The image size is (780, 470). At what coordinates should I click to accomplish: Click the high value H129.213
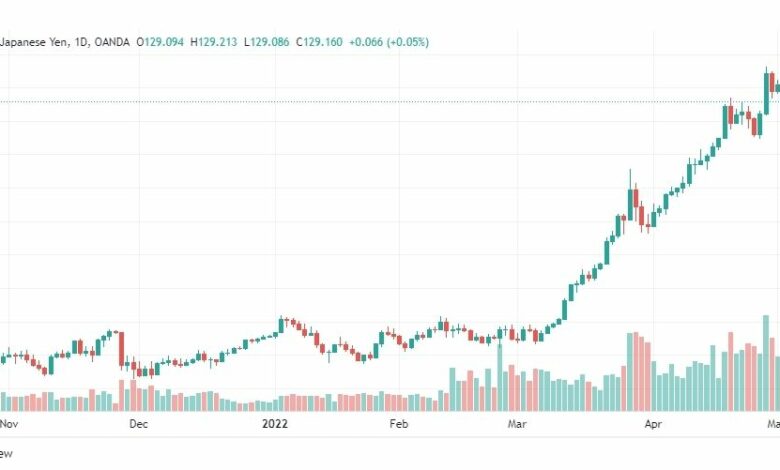click(x=214, y=42)
